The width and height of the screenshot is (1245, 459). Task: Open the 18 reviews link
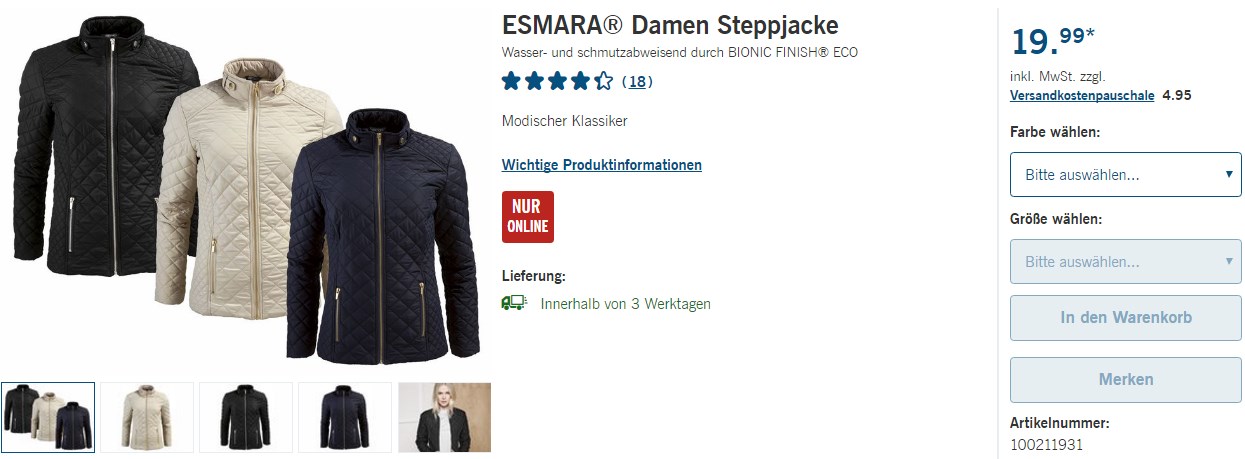tap(637, 82)
